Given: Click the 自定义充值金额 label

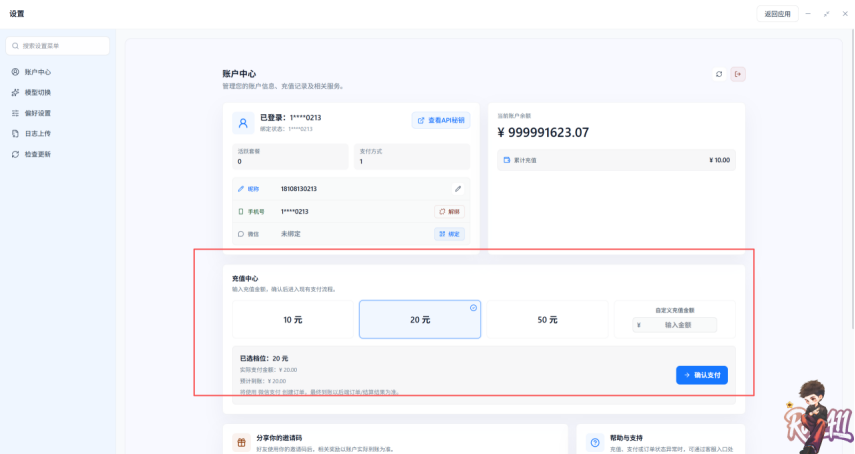Looking at the screenshot, I should tap(675, 310).
